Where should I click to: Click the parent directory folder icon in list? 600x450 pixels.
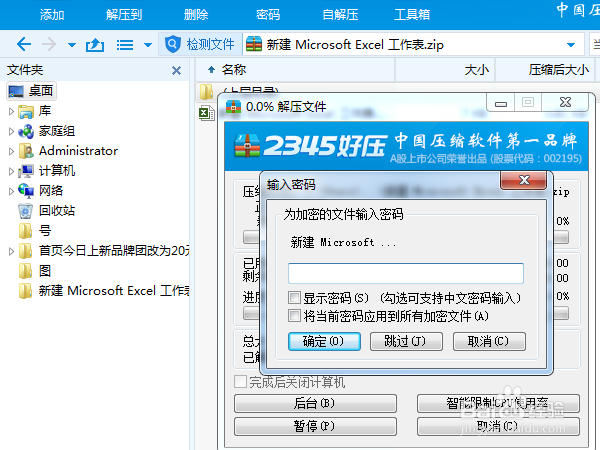pyautogui.click(x=206, y=92)
